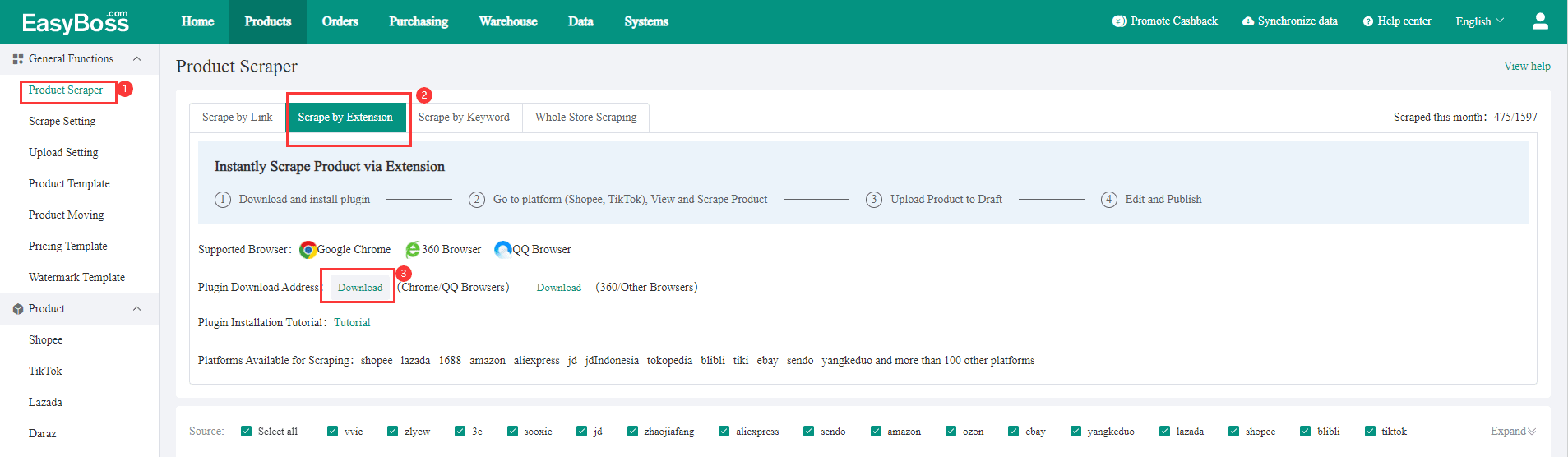The width and height of the screenshot is (1568, 457).
Task: Click the Promote Cashback coin icon
Action: 1119,21
